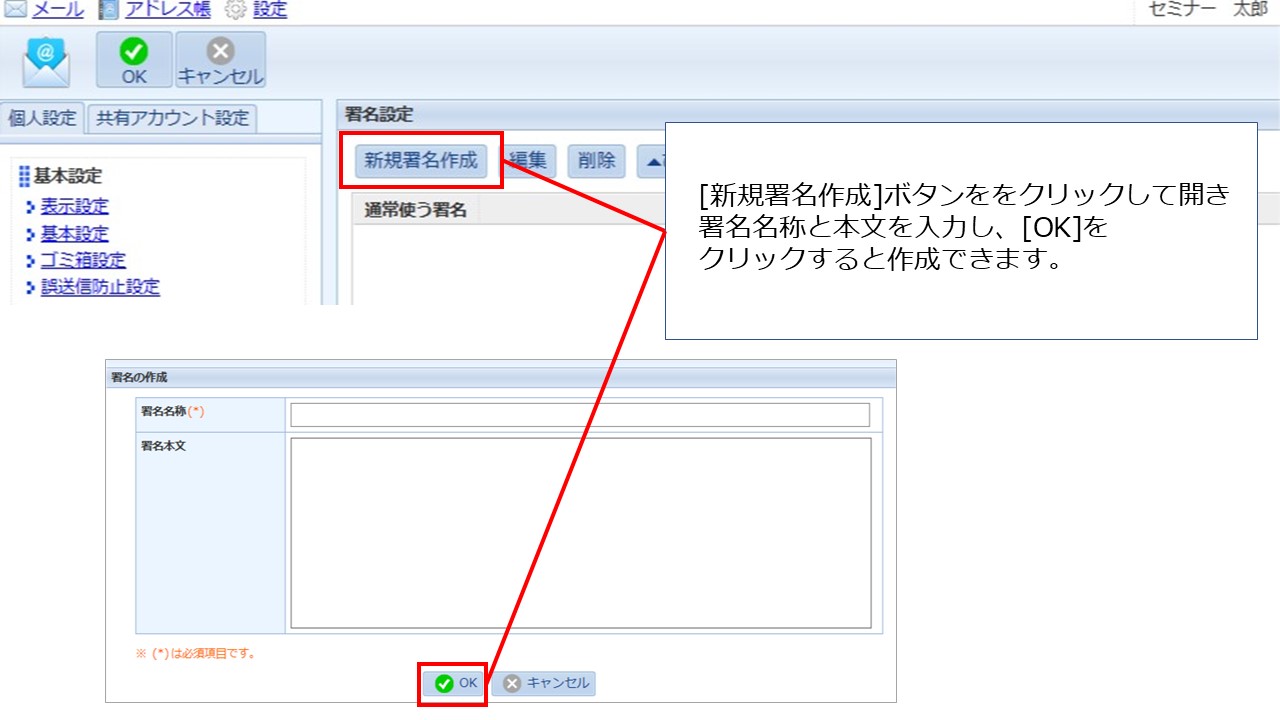The height and width of the screenshot is (720, 1280).
Task: Click キャンセル in the 署名の作成 dialog
Action: pos(543,684)
